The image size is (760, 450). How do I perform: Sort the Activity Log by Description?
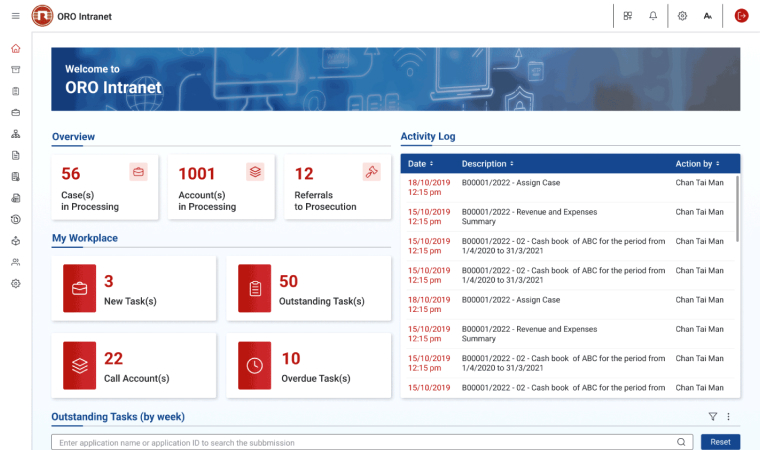pyautogui.click(x=487, y=163)
